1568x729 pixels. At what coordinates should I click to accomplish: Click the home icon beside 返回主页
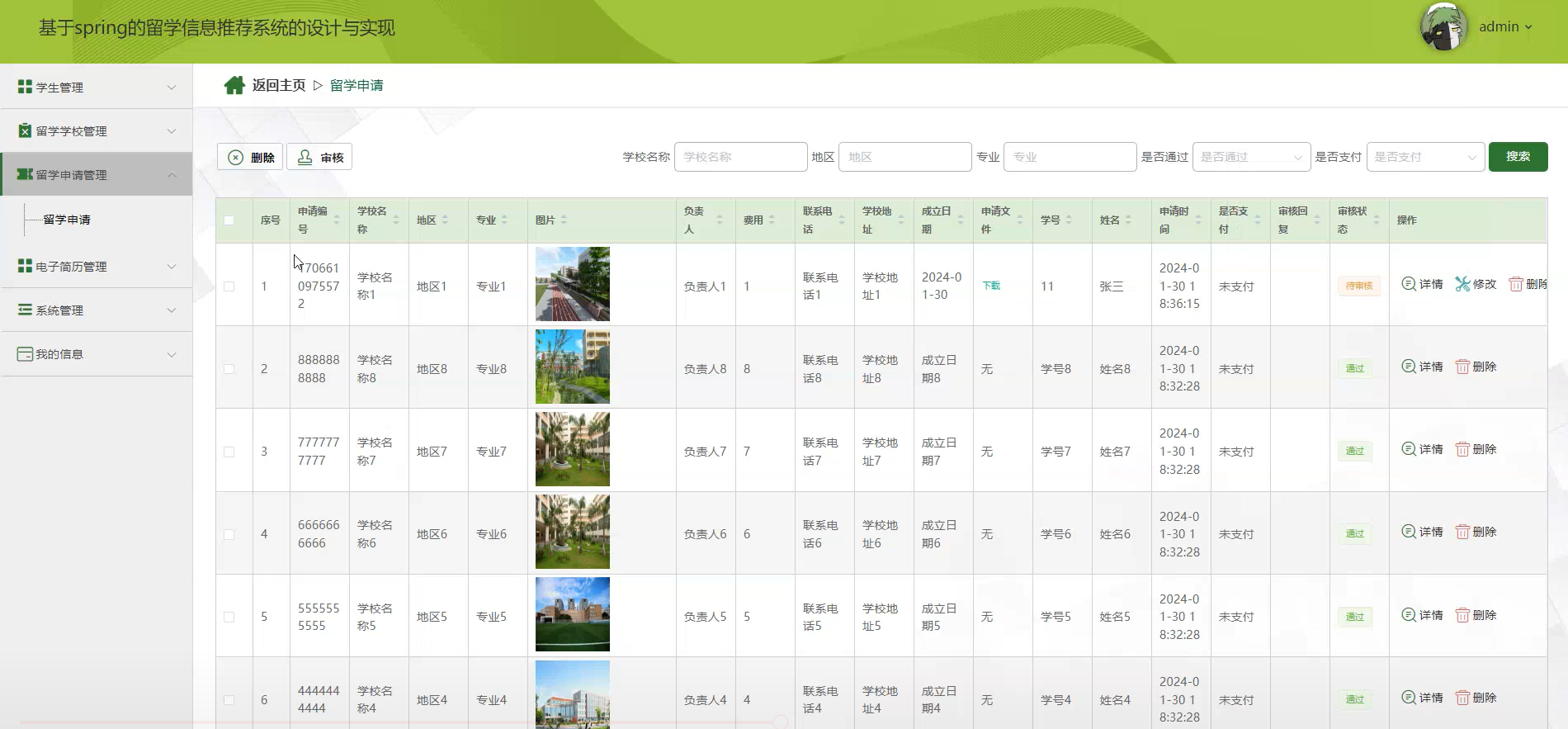point(234,85)
